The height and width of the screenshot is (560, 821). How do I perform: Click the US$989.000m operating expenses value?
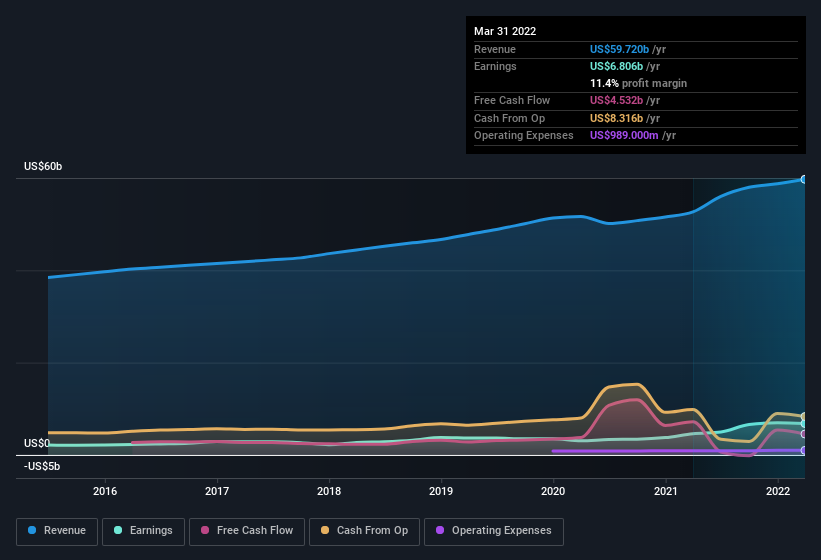(x=624, y=136)
